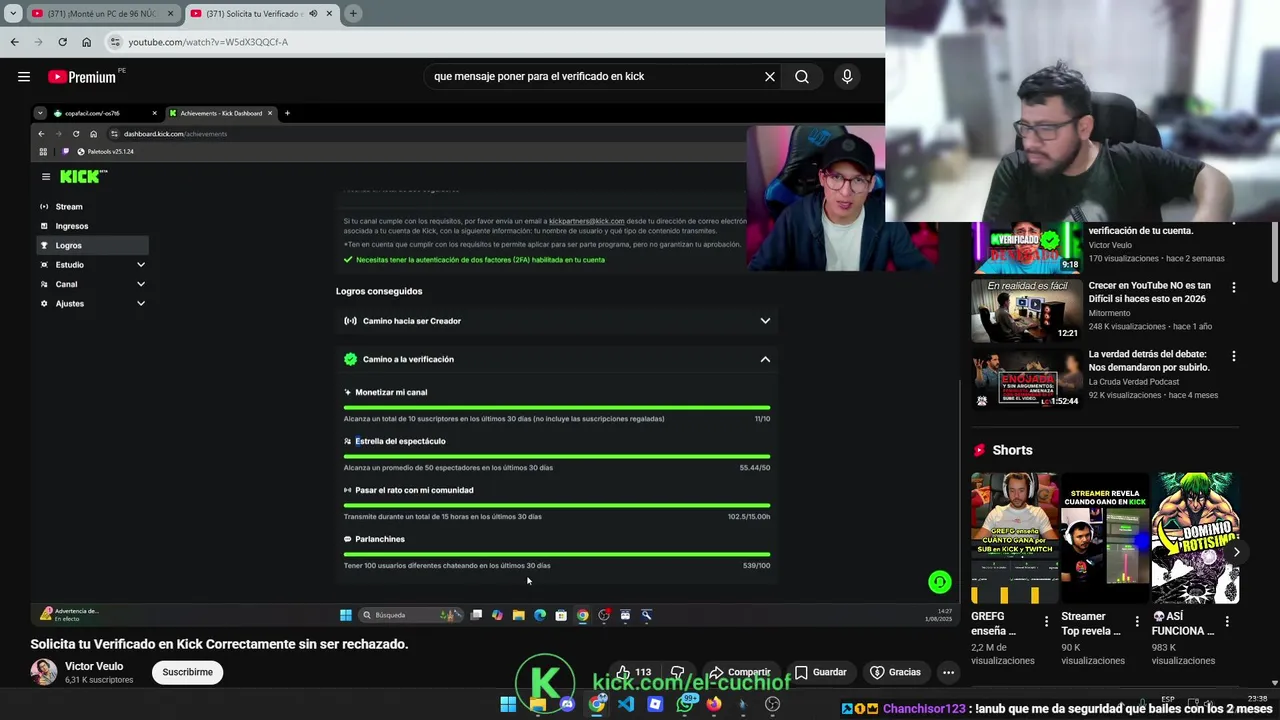Click the Chrome address bar URL

click(x=208, y=42)
